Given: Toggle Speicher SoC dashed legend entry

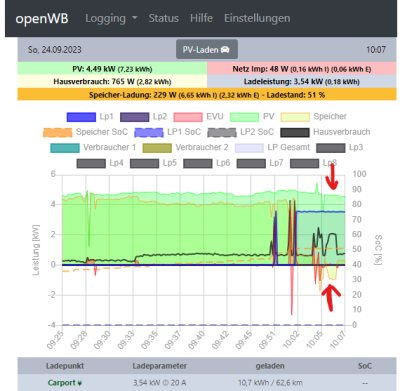Looking at the screenshot, I should 86,132.
